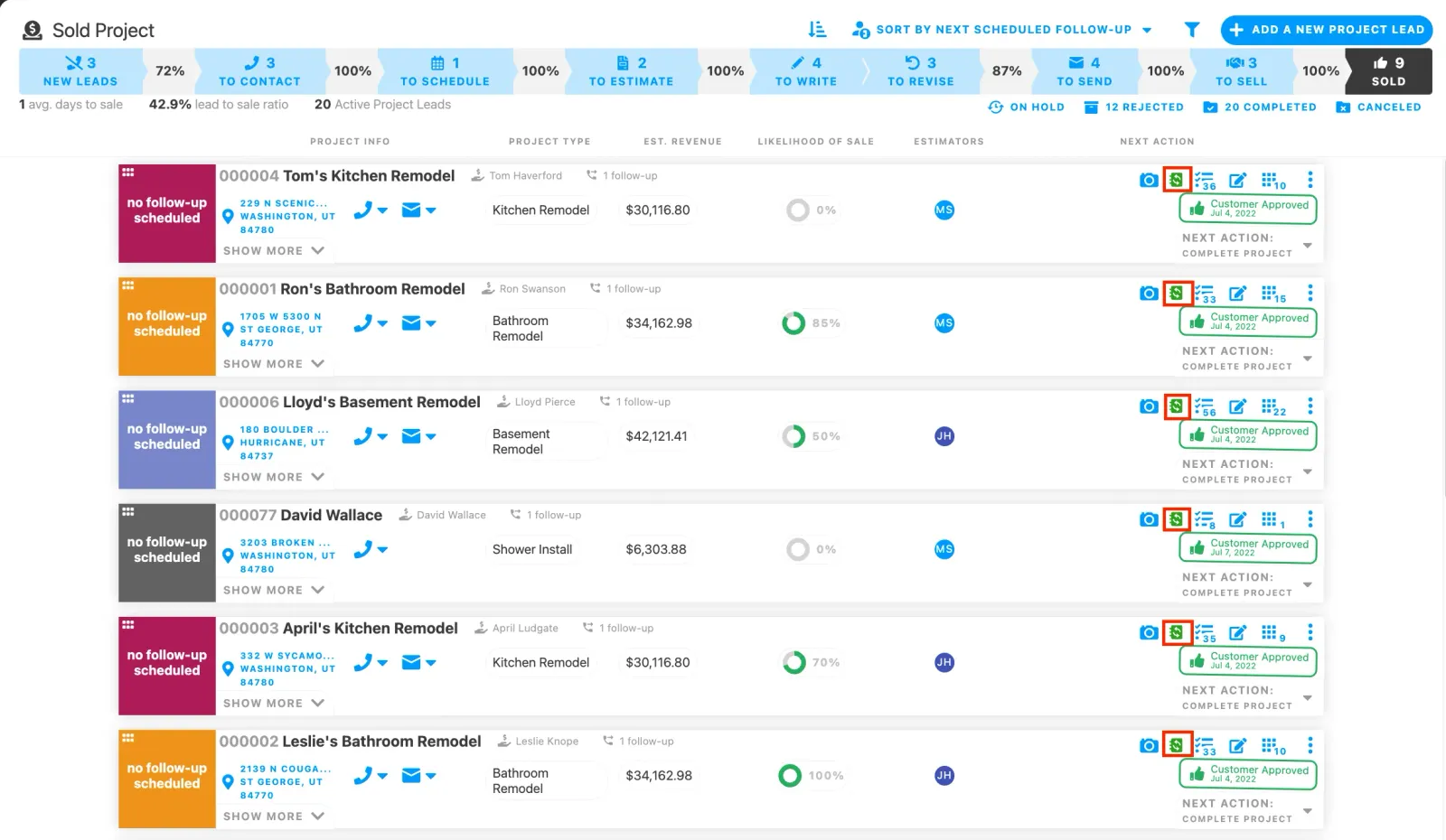Click the blue filter funnel icon
This screenshot has width=1446, height=840.
pos(1192,30)
